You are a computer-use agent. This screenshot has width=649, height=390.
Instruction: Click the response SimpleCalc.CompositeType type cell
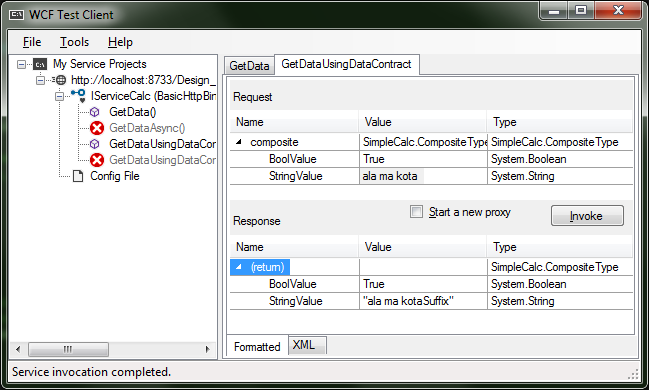[560, 267]
